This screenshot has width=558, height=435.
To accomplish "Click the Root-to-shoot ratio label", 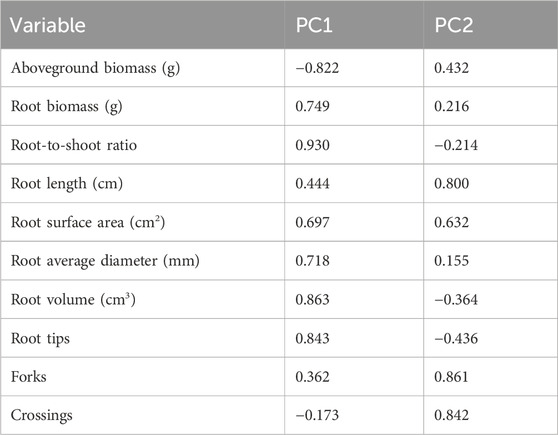I will coord(74,145).
